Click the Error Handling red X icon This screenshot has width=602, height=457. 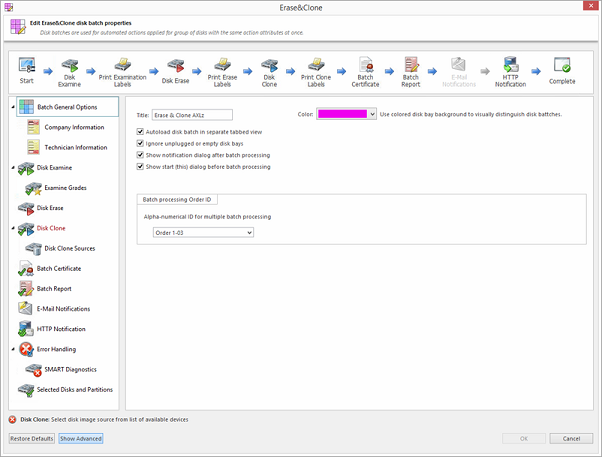pos(26,349)
